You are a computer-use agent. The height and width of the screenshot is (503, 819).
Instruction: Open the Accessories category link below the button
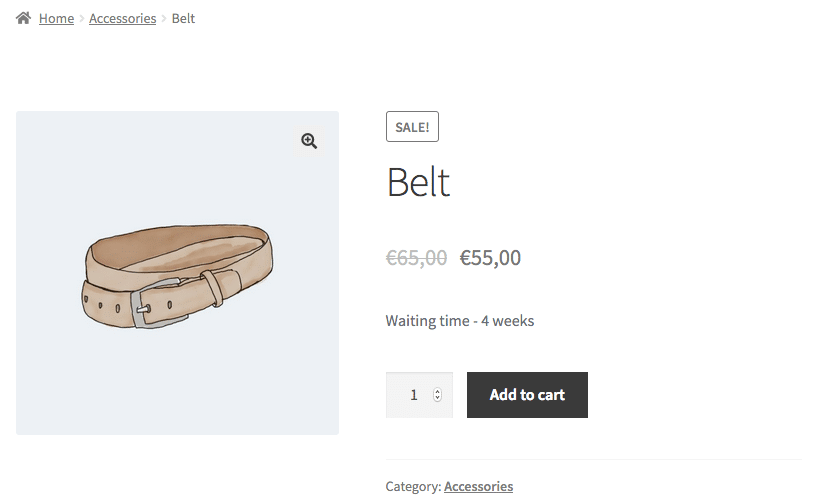pyautogui.click(x=478, y=487)
